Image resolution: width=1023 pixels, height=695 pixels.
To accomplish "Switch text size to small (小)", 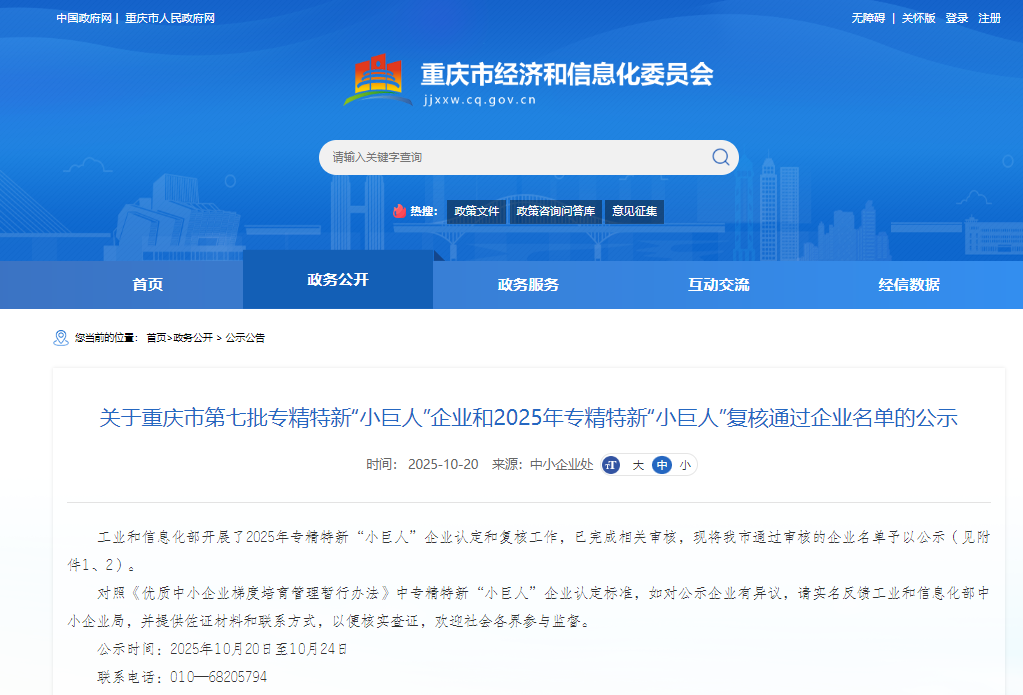I will (x=685, y=465).
